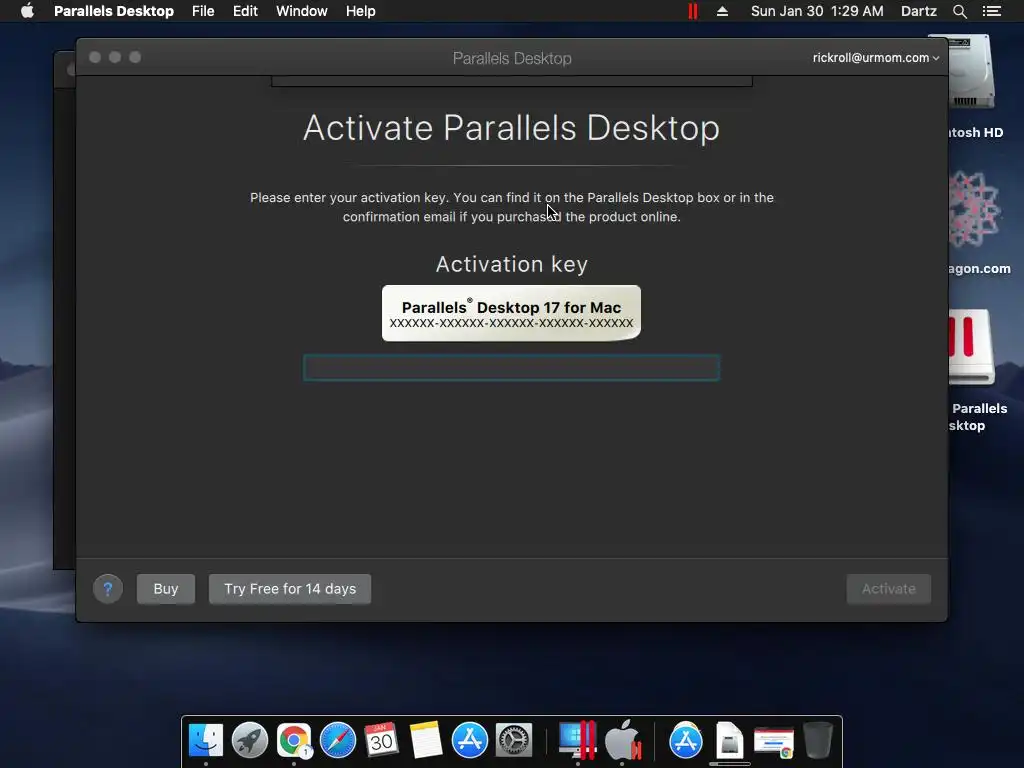This screenshot has width=1024, height=768.
Task: Open the App Store icon beside Notes in Dock
Action: pos(470,740)
